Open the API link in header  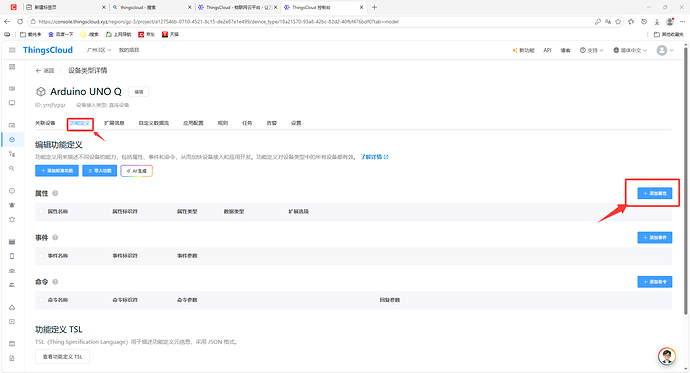pyautogui.click(x=547, y=50)
